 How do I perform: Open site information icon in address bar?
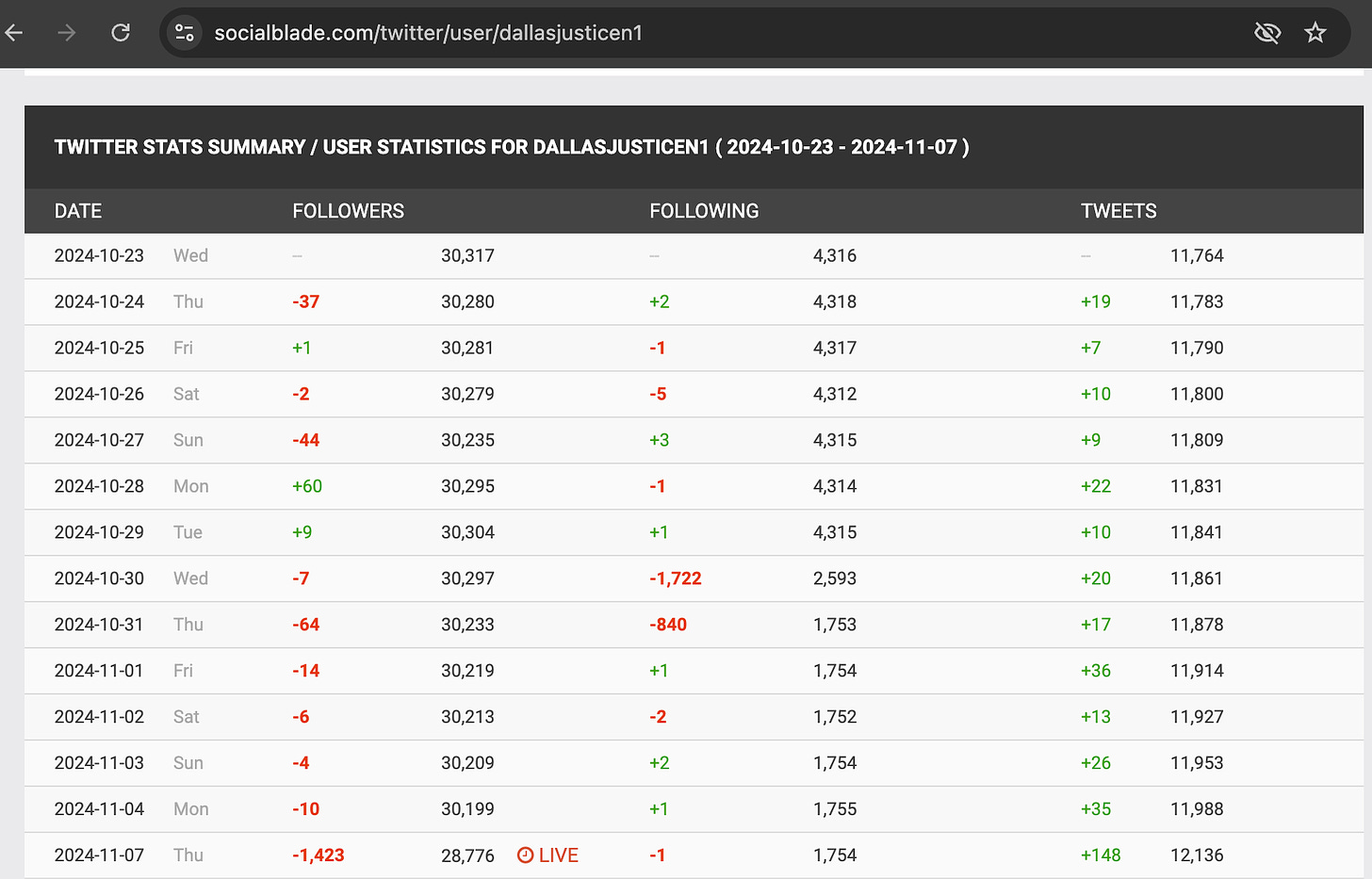tap(185, 33)
